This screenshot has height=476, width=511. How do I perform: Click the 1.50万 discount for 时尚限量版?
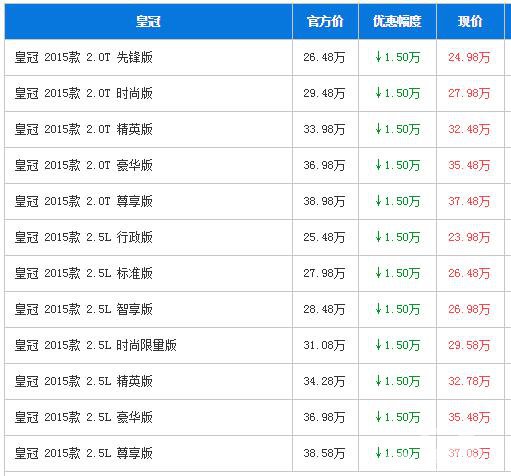(x=397, y=345)
